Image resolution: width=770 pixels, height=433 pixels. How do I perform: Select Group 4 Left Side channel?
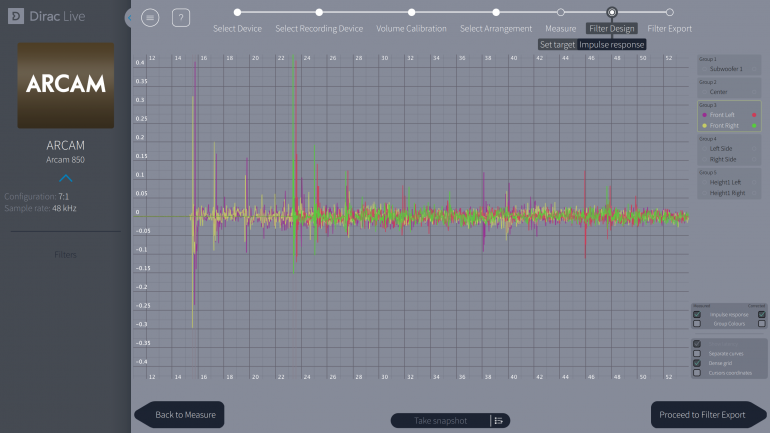coord(722,148)
